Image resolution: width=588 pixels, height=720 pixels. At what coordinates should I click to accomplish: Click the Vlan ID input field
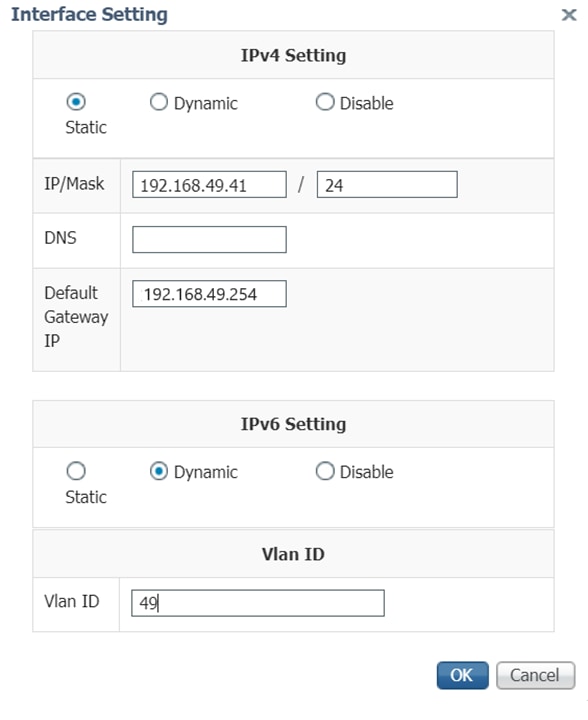coord(258,603)
